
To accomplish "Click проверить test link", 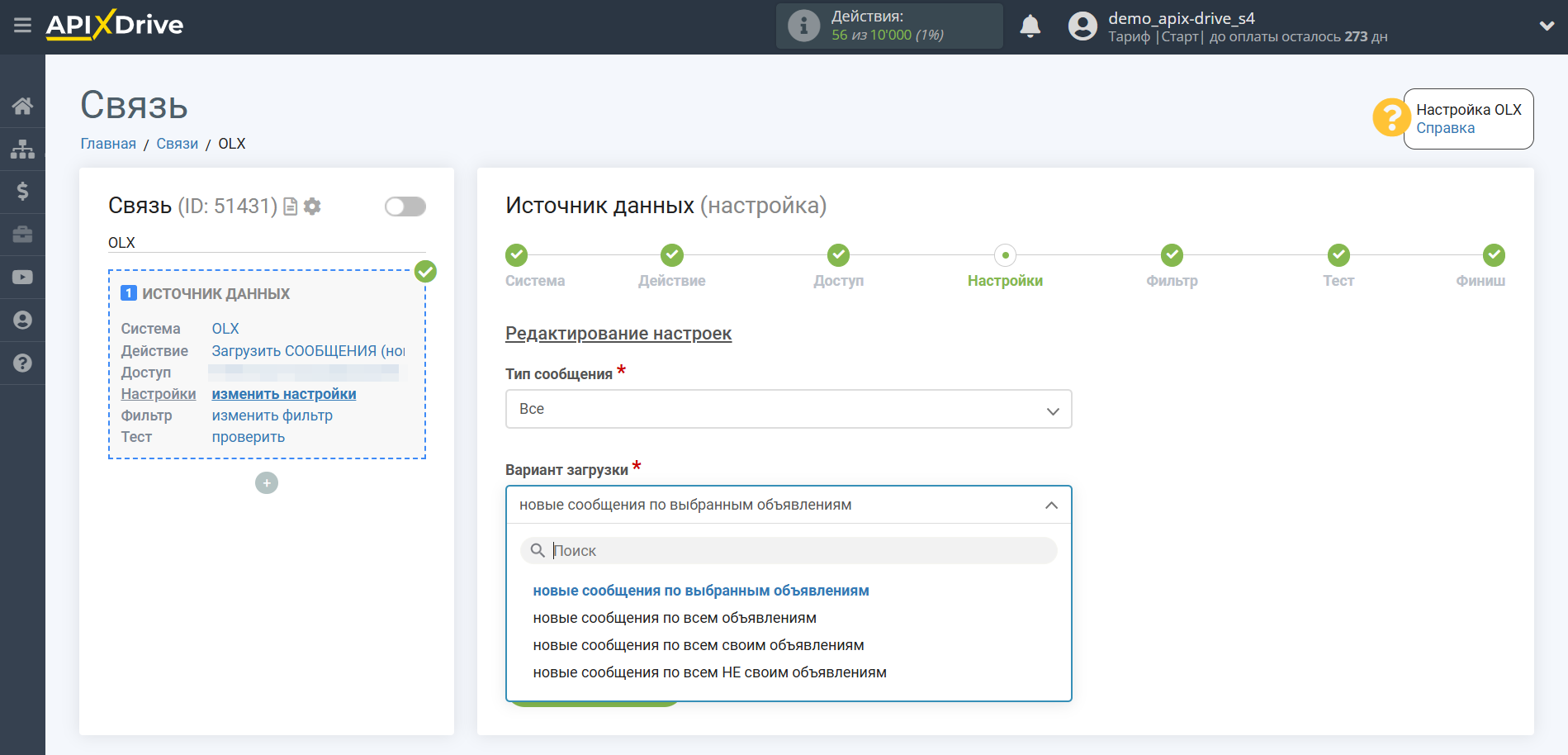I will 249,437.
